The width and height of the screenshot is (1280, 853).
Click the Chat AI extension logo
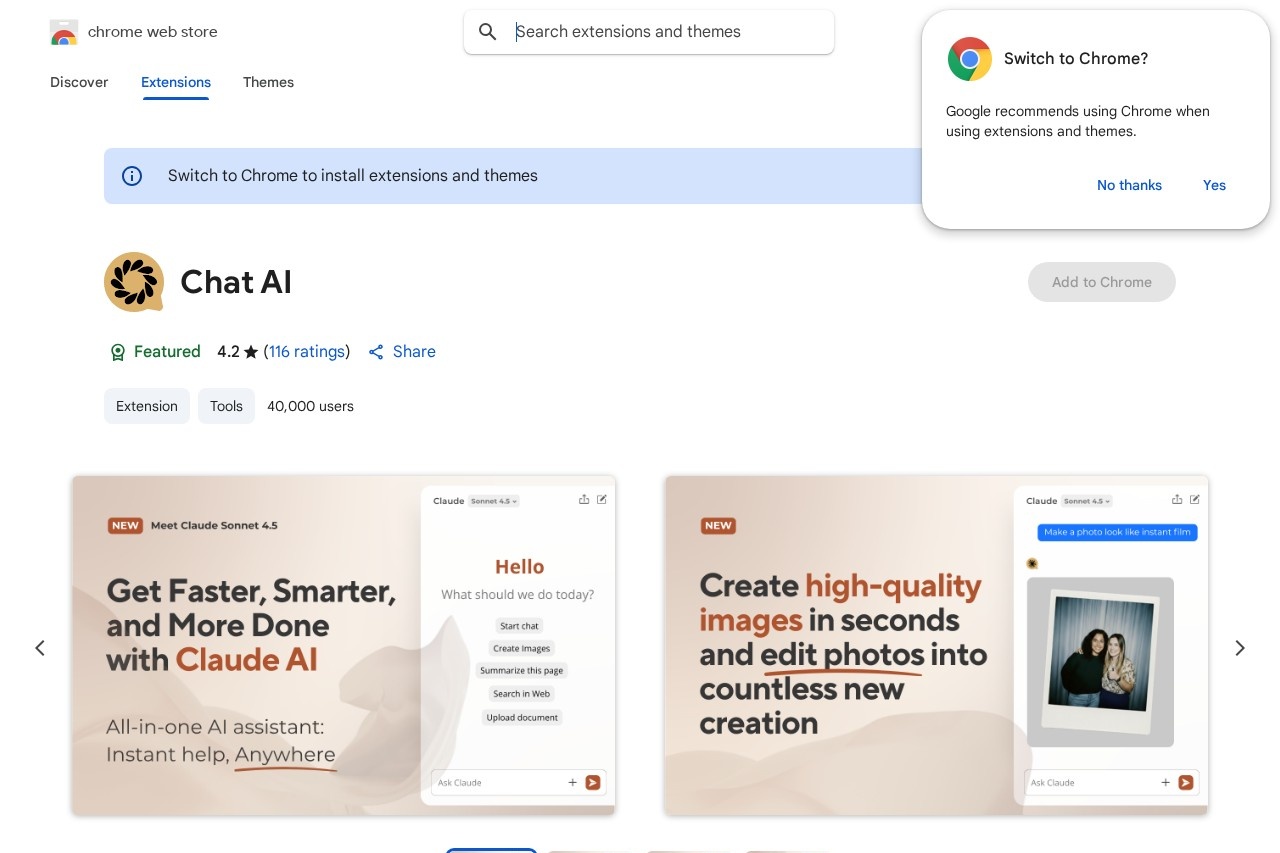click(134, 282)
